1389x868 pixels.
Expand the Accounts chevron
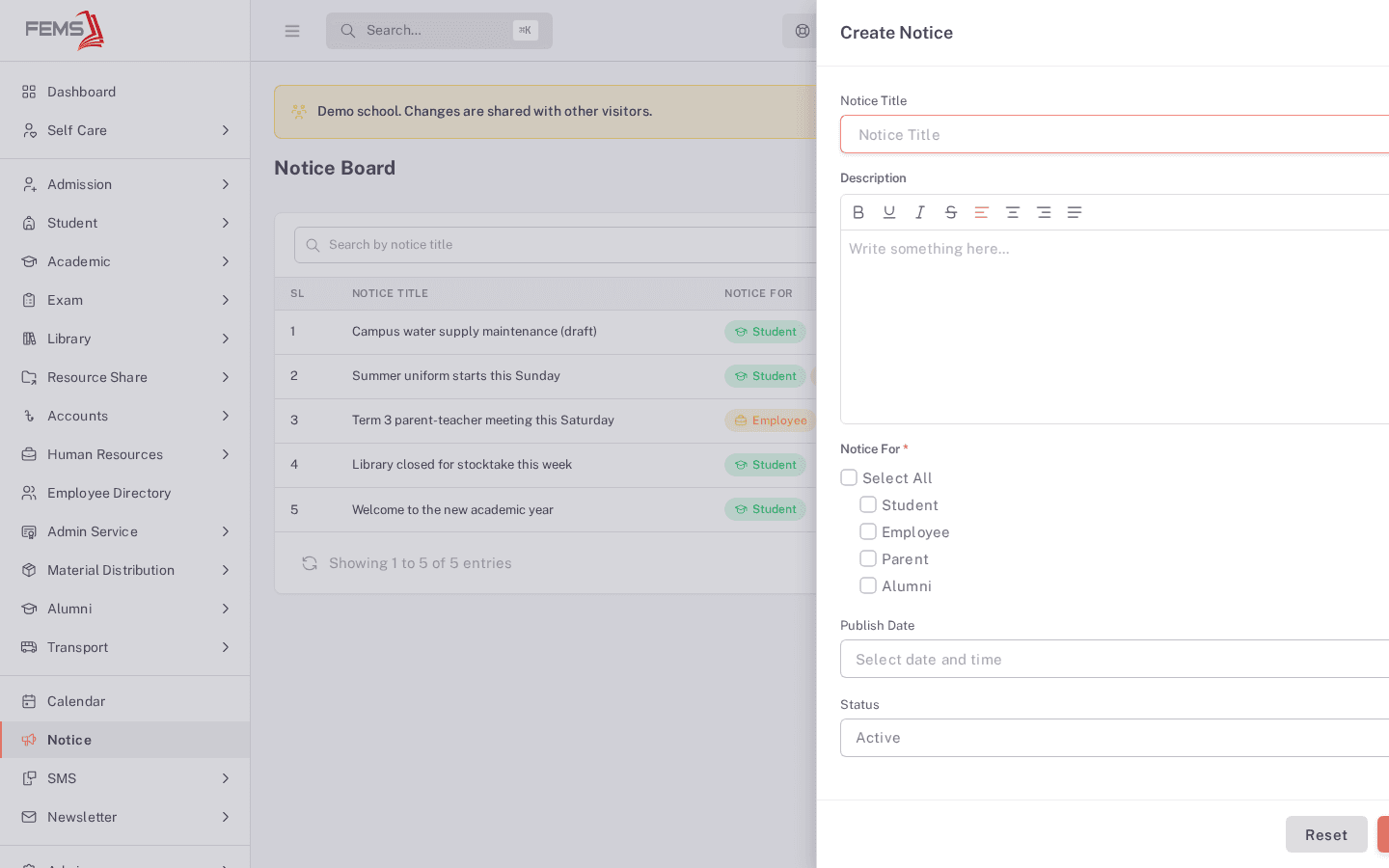pyautogui.click(x=226, y=416)
